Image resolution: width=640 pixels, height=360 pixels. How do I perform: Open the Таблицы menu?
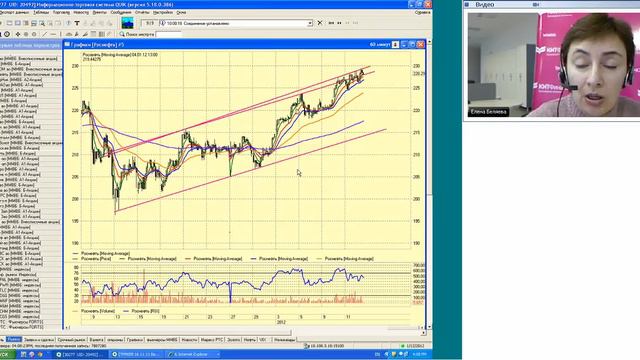point(41,12)
